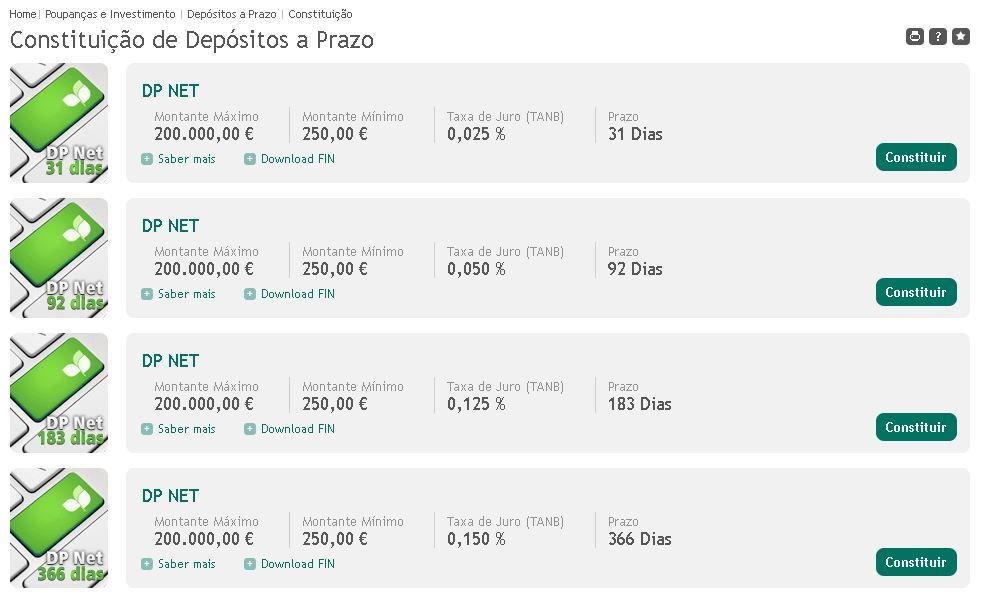
Task: Download FIN for the 31 Dias deposit
Action: pyautogui.click(x=297, y=159)
